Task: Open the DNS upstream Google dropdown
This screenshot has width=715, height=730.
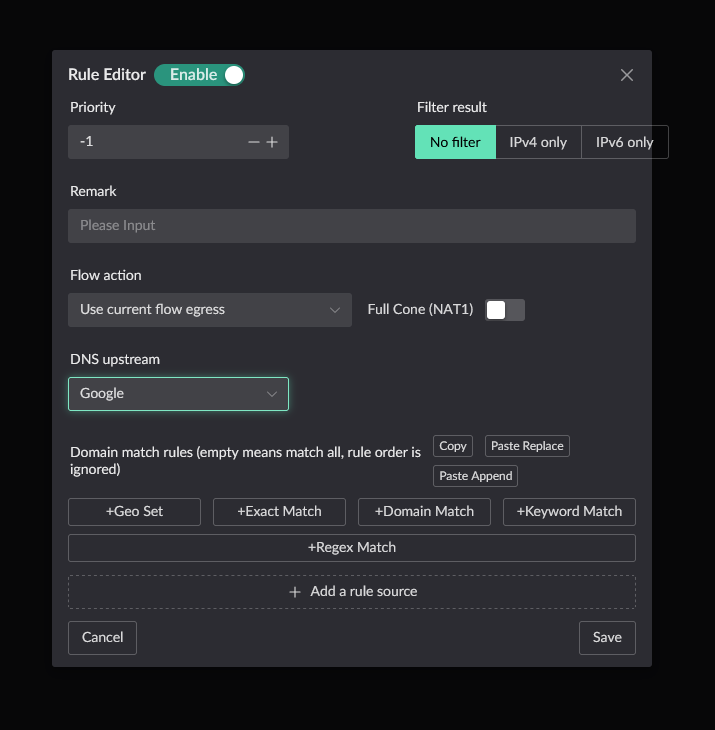Action: click(x=178, y=394)
